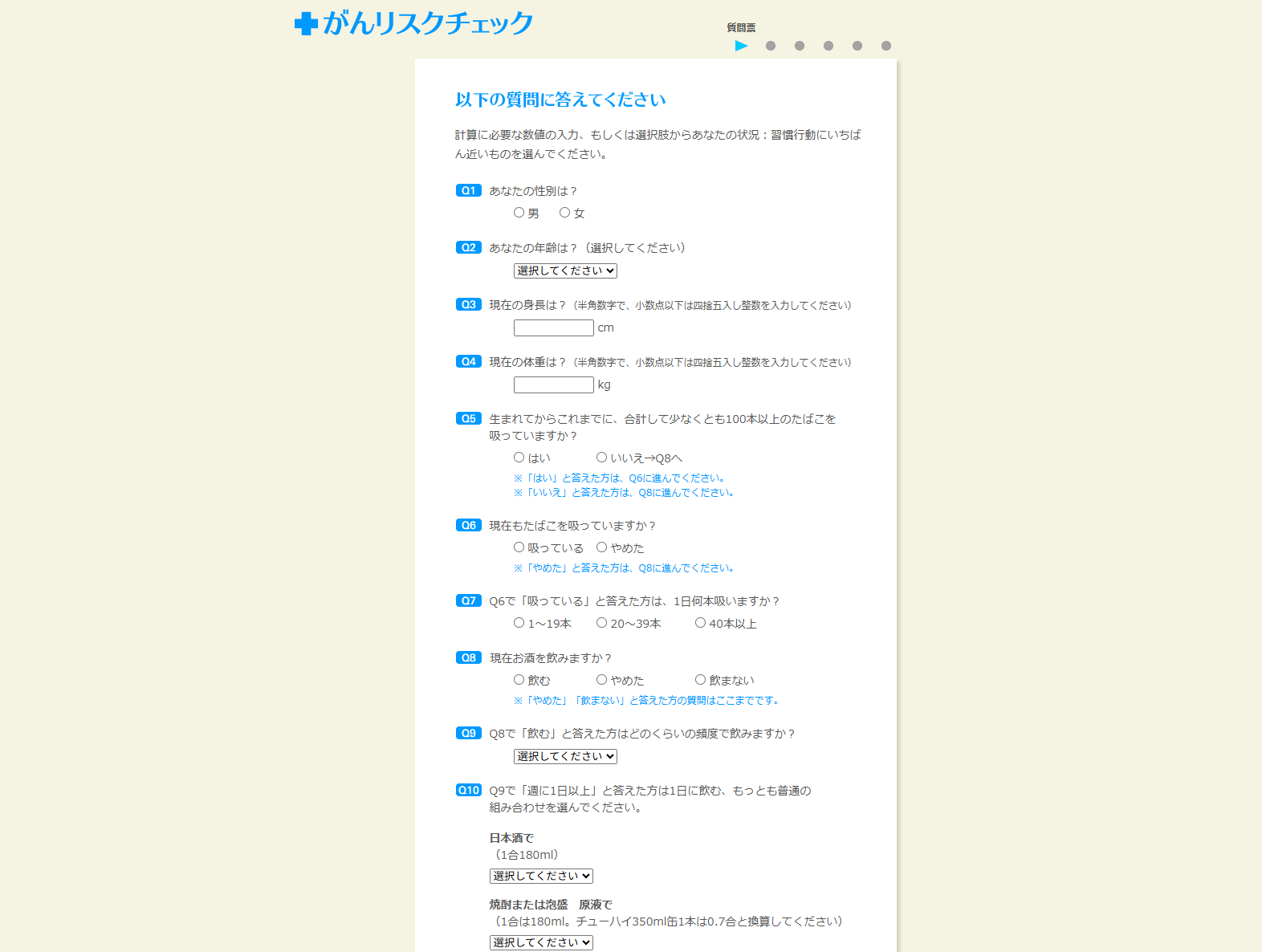
Task: Select やめた for current smoking in Q6
Action: pos(601,547)
